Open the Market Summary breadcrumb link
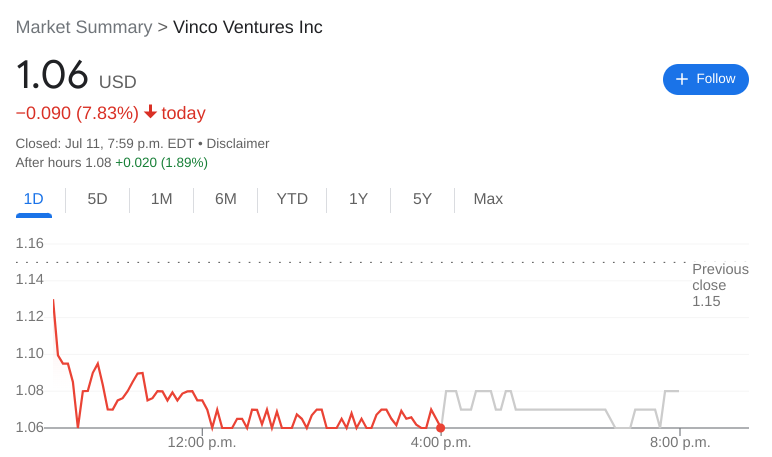Viewport: 772px width, 457px height. (83, 27)
